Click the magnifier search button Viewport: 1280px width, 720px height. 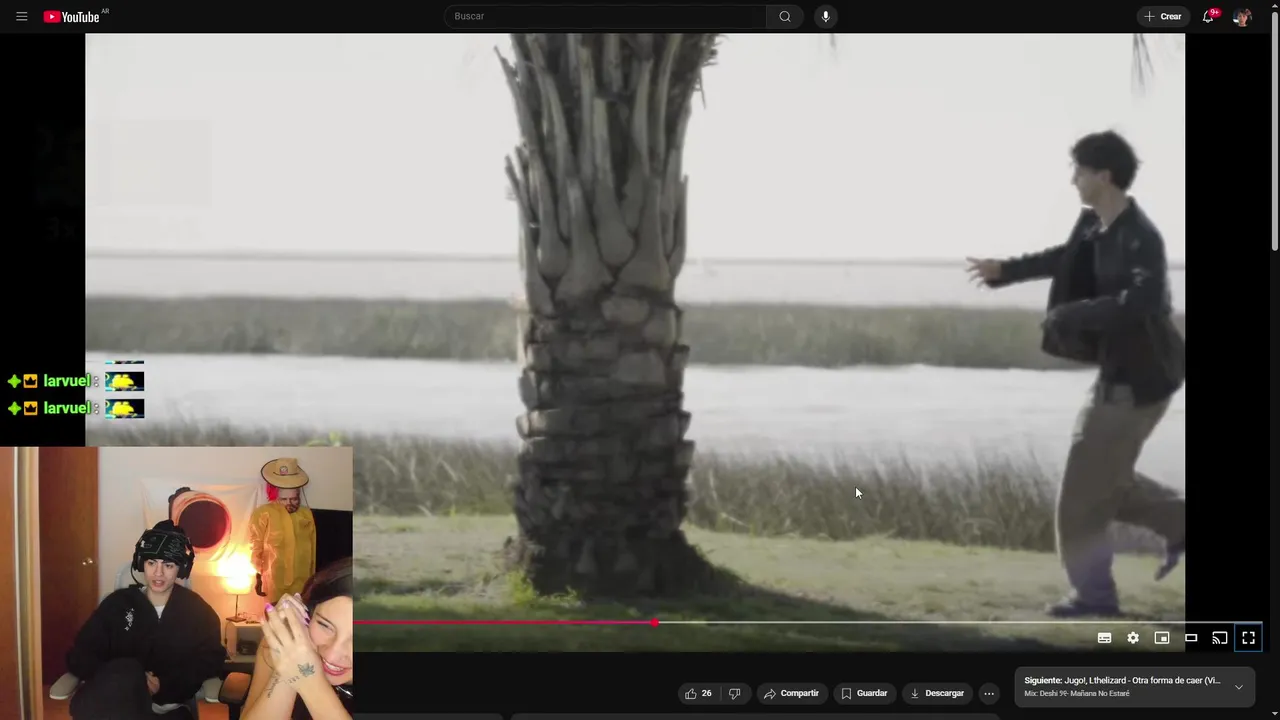coord(785,16)
